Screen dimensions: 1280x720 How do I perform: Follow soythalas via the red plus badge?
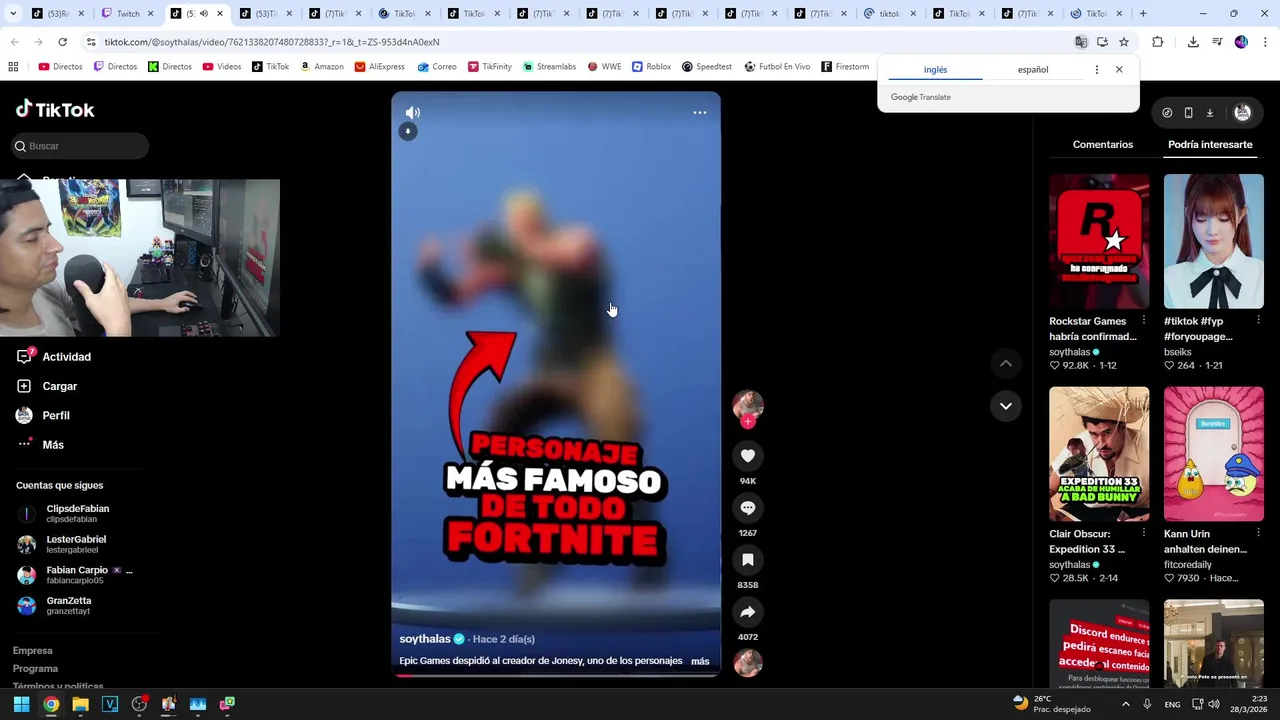click(747, 422)
